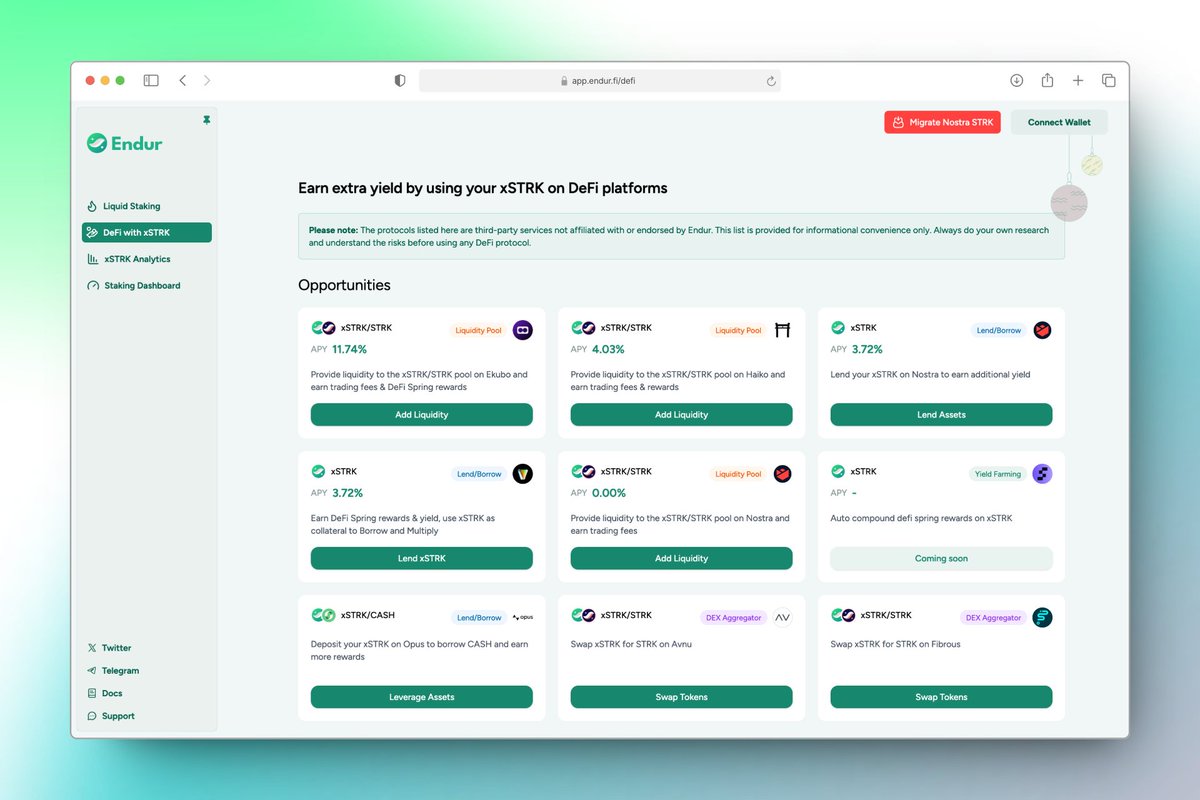Click the 11.74% APY value
This screenshot has width=1200, height=800.
350,349
